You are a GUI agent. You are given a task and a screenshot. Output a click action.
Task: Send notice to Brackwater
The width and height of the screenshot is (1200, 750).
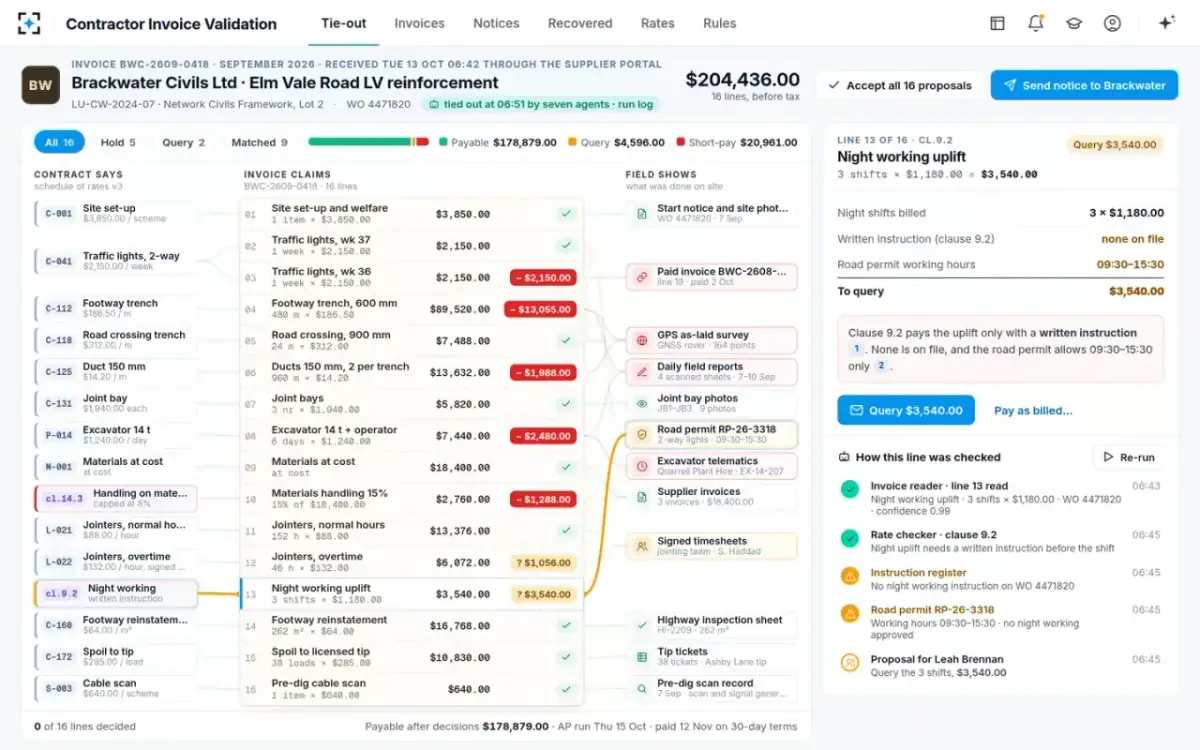click(1084, 85)
